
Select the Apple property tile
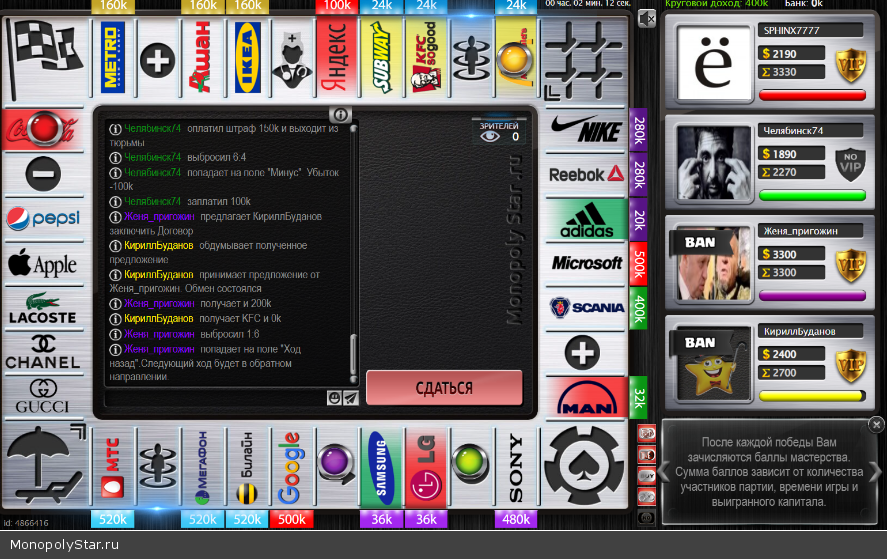point(43,264)
